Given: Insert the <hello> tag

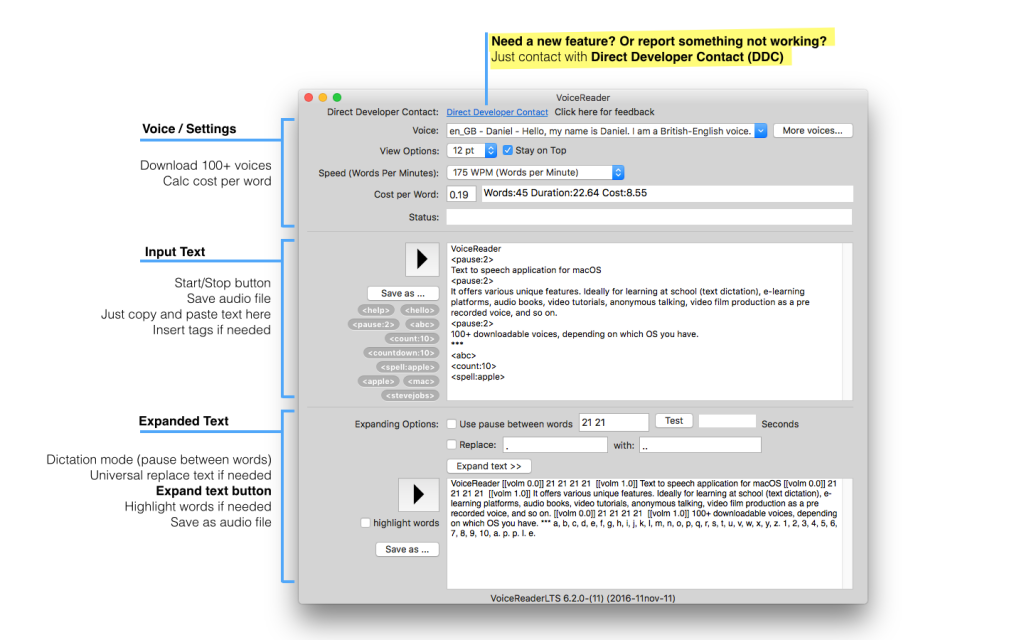Looking at the screenshot, I should 419,310.
